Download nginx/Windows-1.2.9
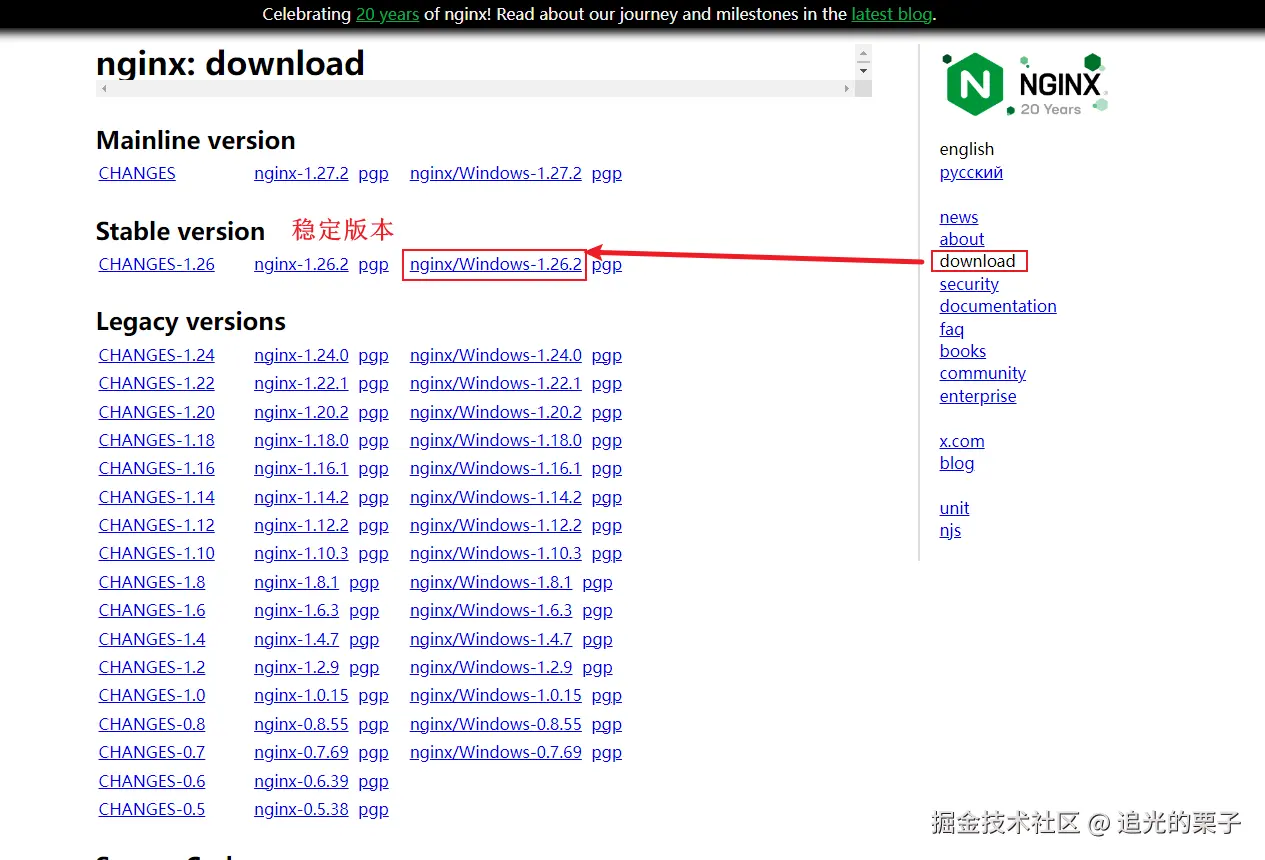Screen dimensions: 1265x860 (x=491, y=667)
